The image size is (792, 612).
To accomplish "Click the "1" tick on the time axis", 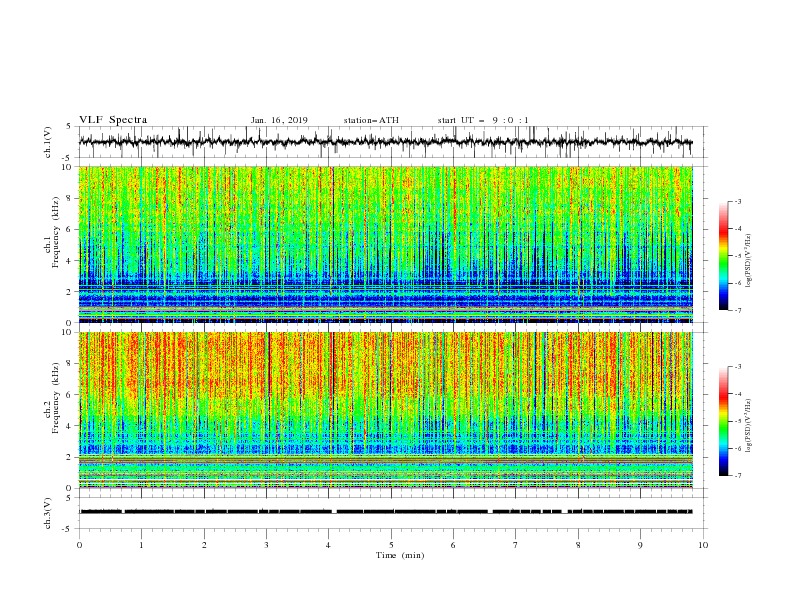I will pyautogui.click(x=141, y=545).
